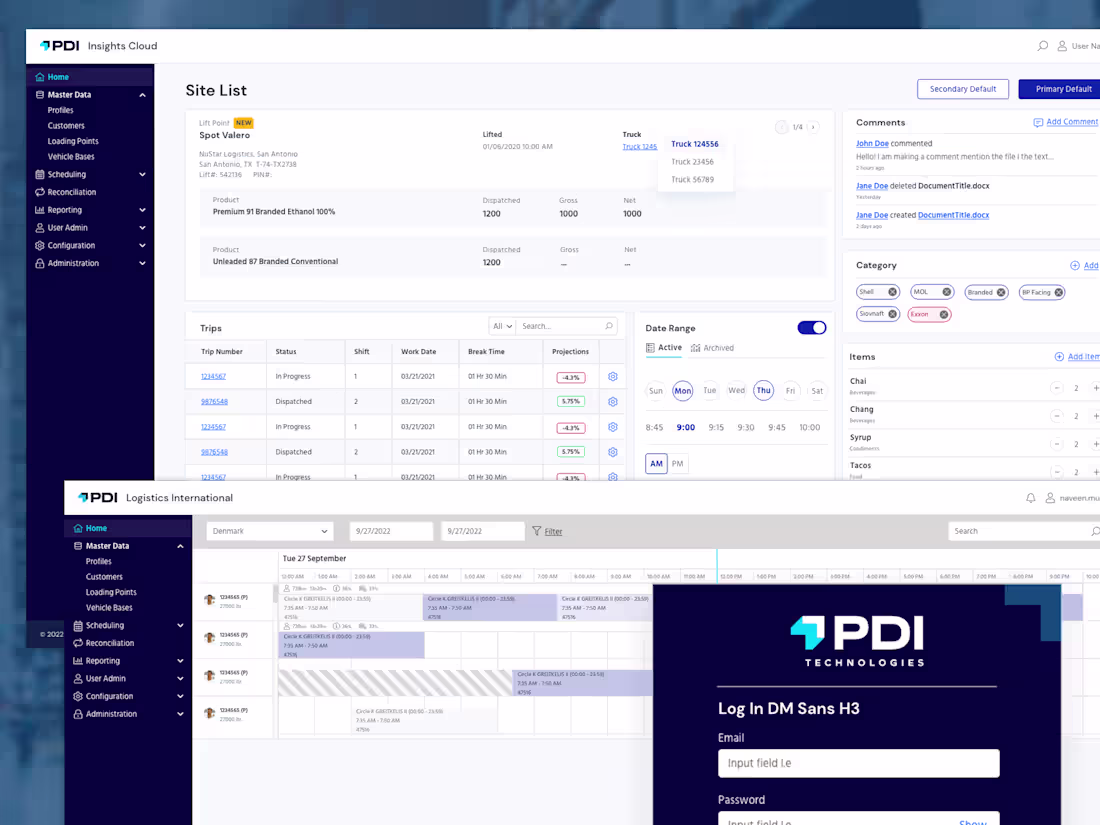Select the Home icon in the sidebar

[38, 76]
